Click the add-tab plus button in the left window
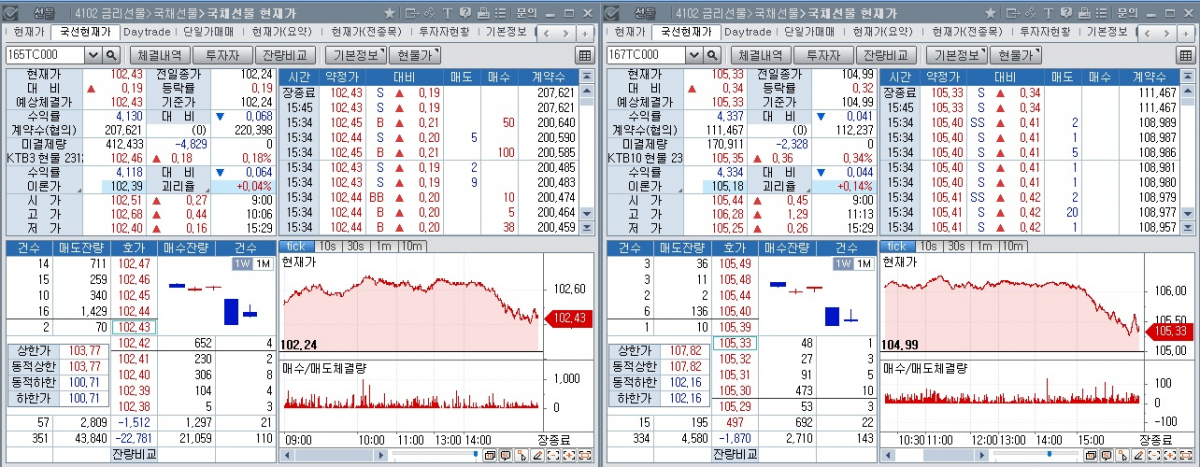1200x467 pixels. click(x=585, y=32)
